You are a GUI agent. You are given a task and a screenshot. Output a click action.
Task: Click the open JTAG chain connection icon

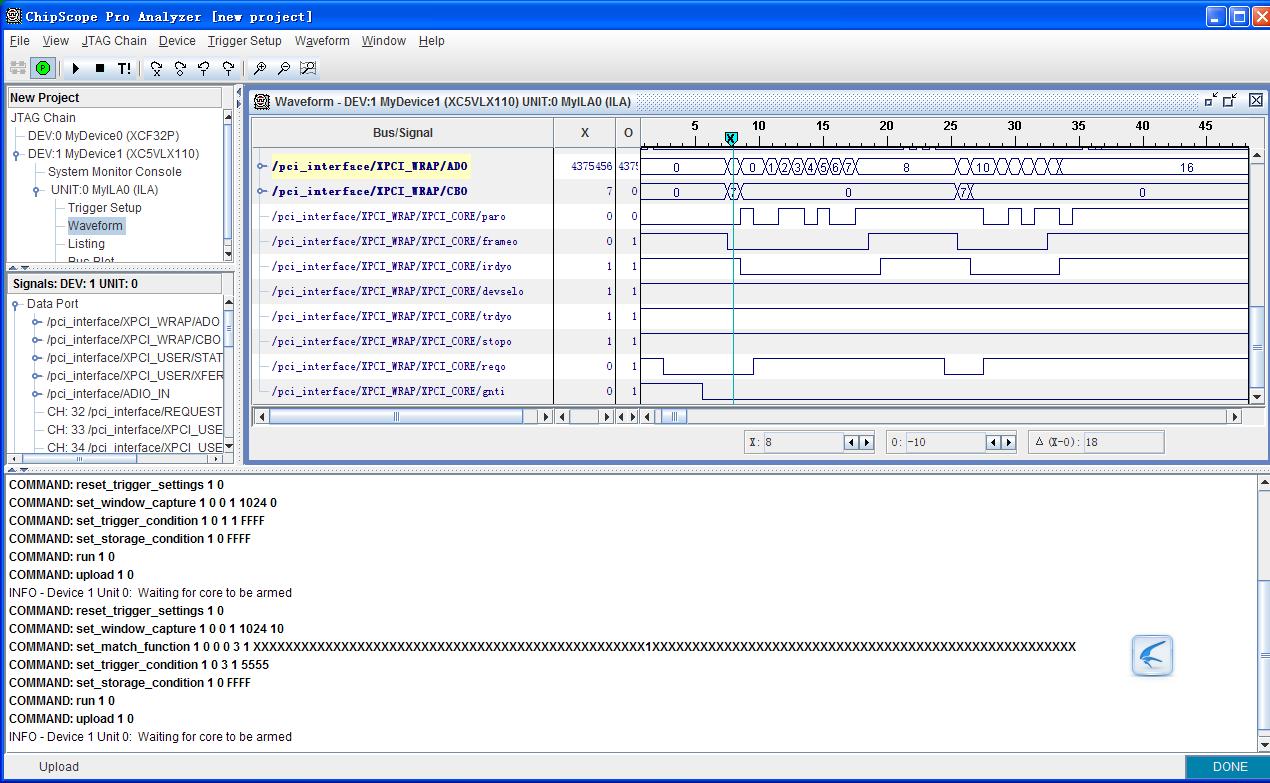(x=18, y=68)
